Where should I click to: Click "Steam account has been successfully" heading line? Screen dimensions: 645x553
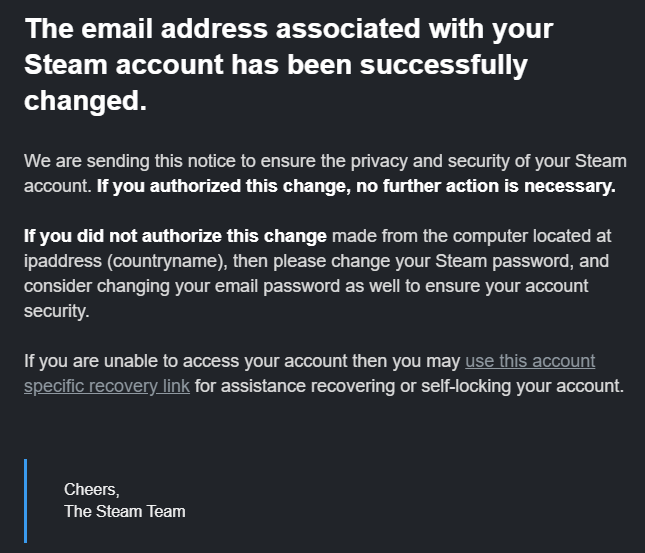click(275, 66)
